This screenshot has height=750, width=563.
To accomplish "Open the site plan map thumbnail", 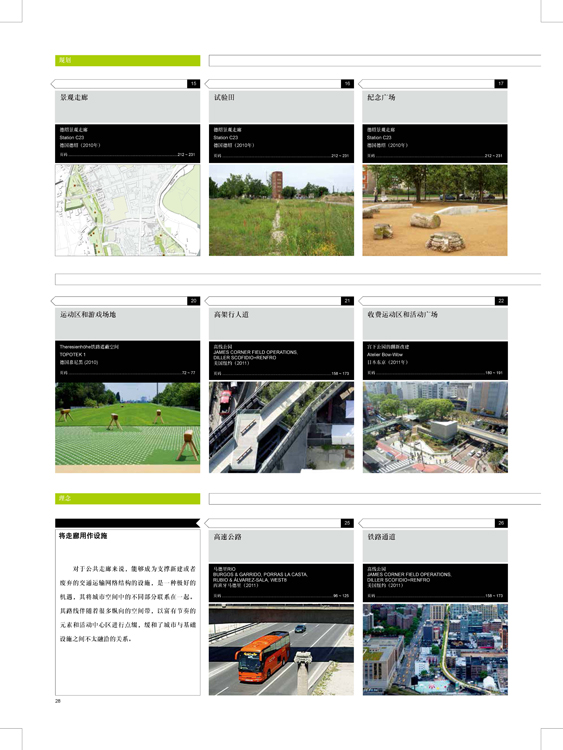I will tap(127, 210).
